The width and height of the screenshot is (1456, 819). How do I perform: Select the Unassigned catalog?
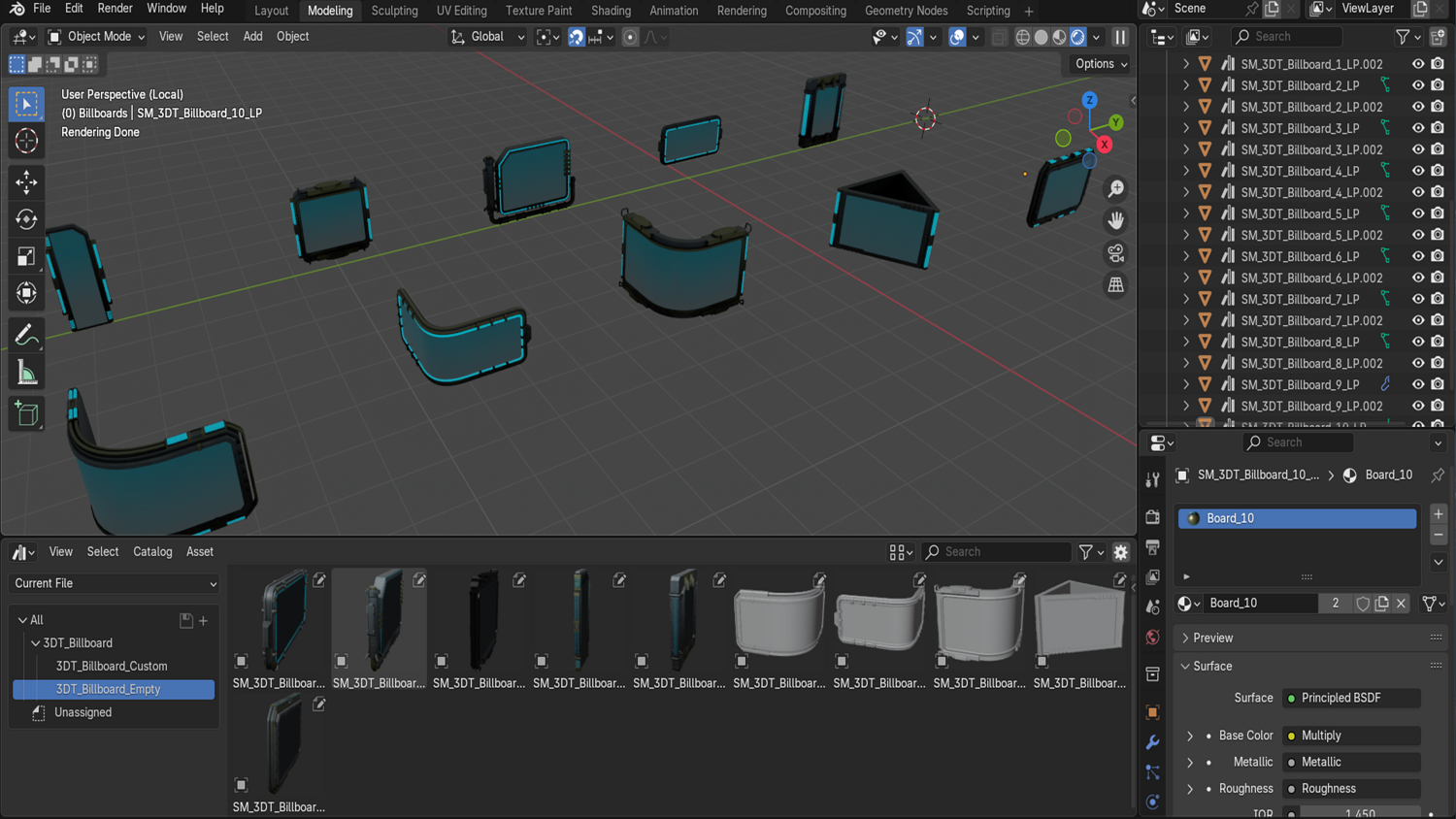click(83, 712)
